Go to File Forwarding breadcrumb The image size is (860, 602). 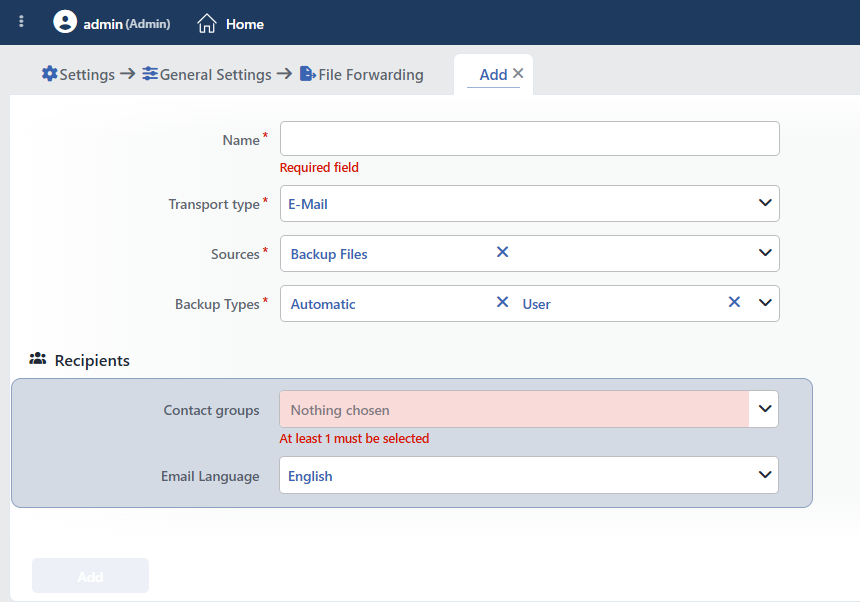[371, 75]
